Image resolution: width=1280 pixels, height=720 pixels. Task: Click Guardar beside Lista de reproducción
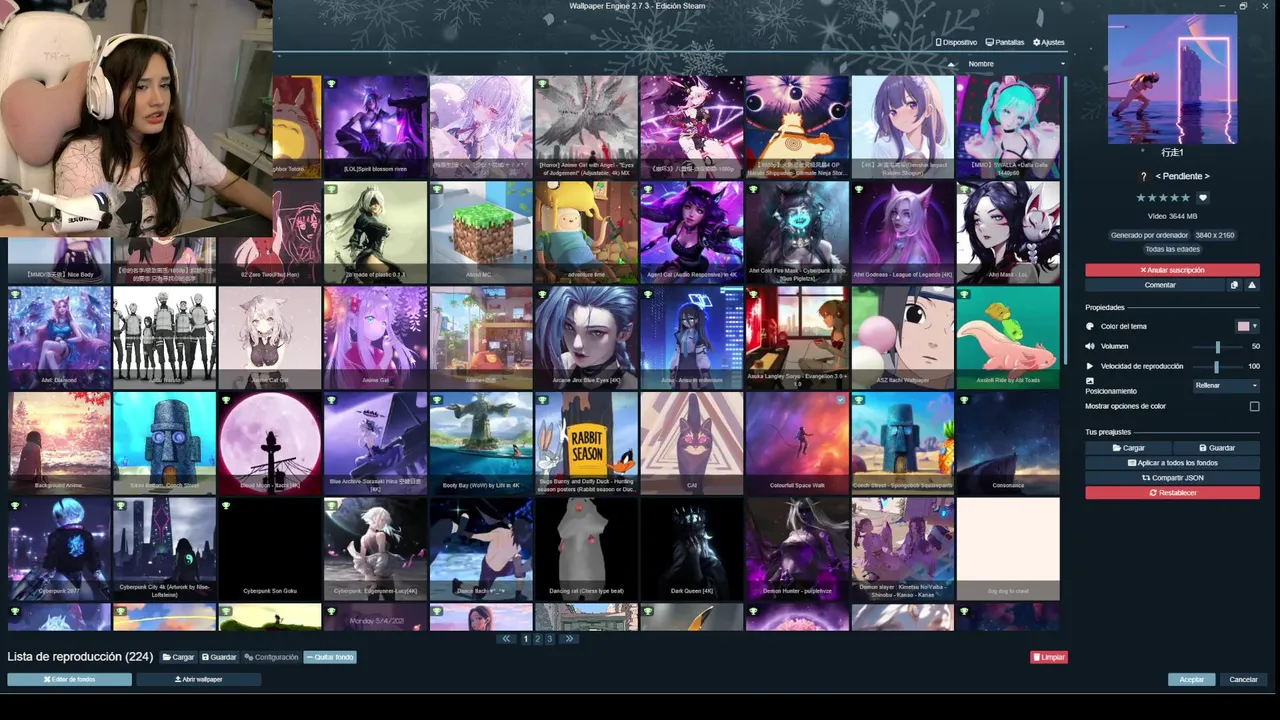pos(219,657)
